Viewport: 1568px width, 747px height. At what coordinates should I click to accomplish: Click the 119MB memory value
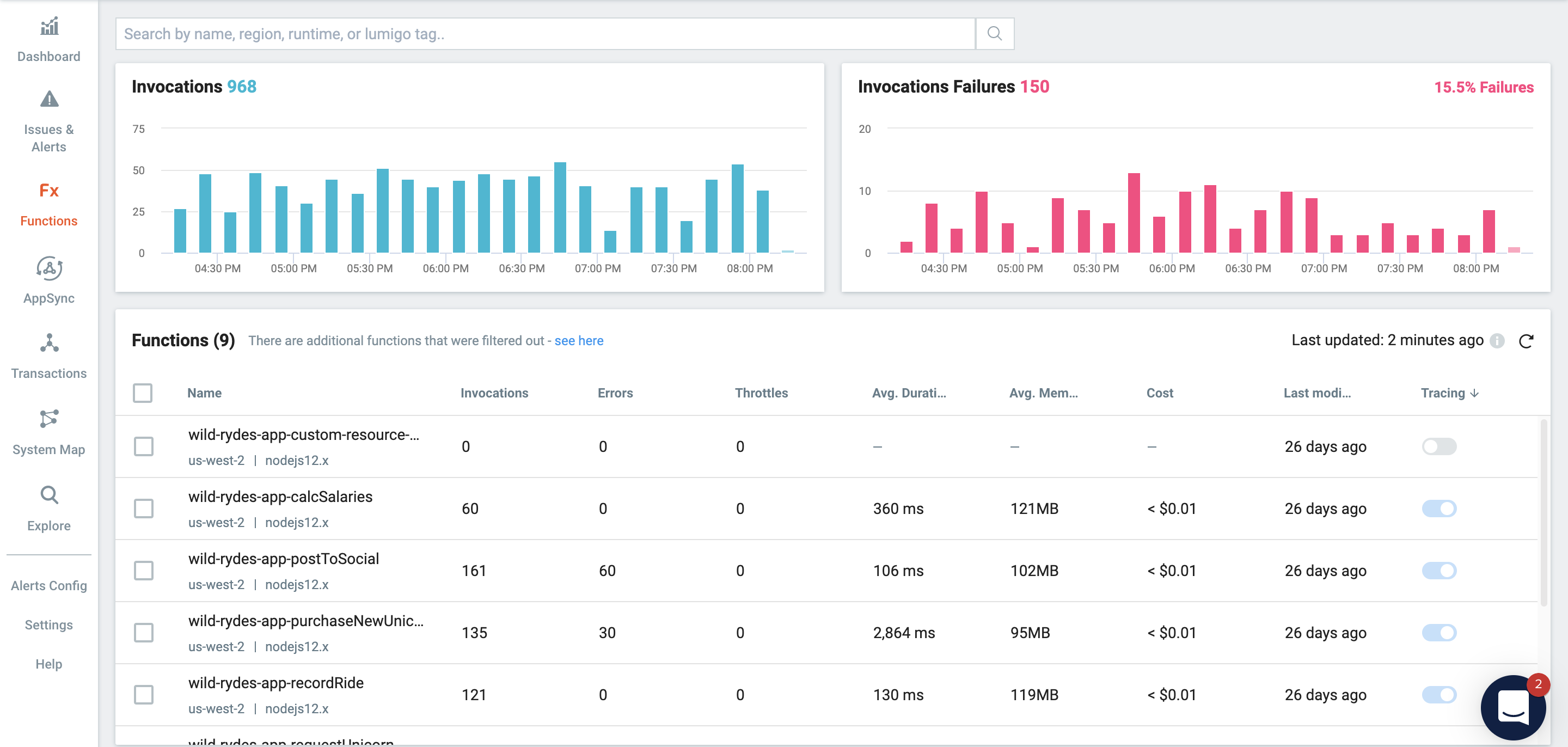pyautogui.click(x=1034, y=695)
